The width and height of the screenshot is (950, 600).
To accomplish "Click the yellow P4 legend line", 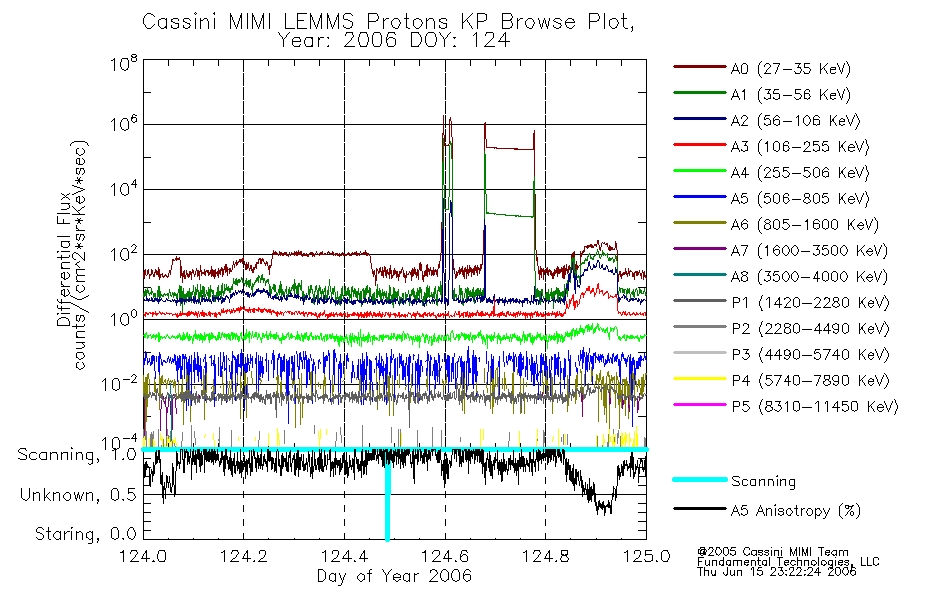I will 700,379.
